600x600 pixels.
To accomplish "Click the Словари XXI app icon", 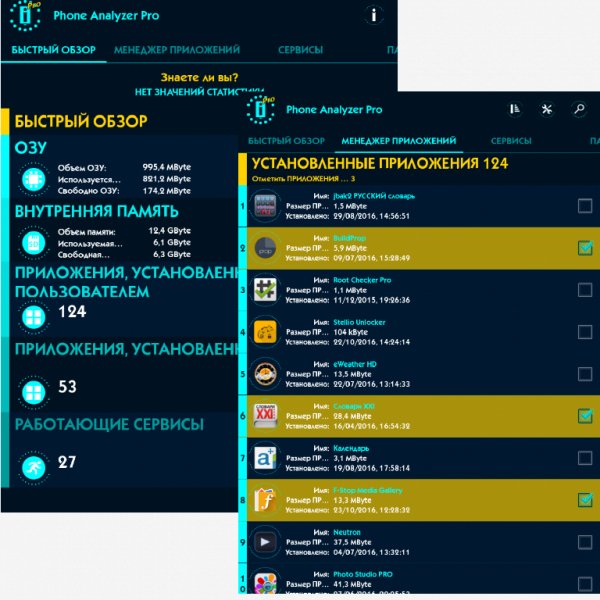I will [265, 416].
